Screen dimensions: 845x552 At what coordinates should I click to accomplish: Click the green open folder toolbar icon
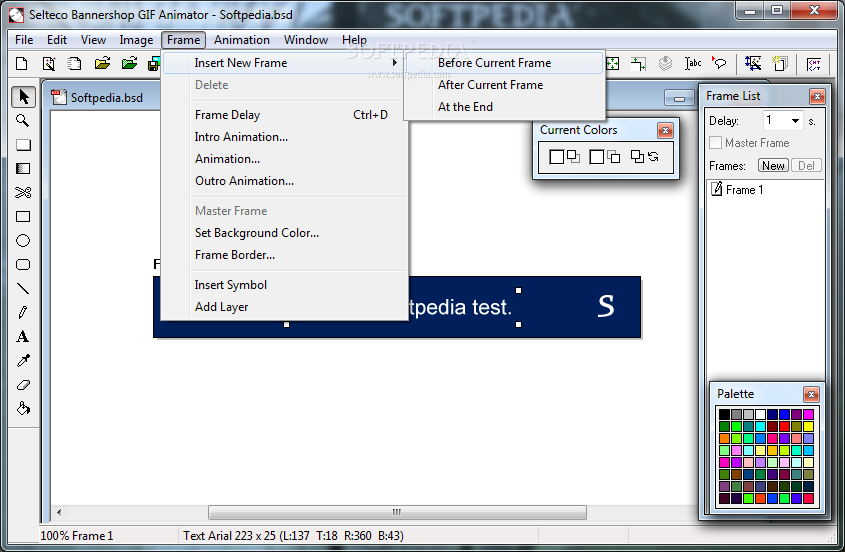click(x=129, y=64)
